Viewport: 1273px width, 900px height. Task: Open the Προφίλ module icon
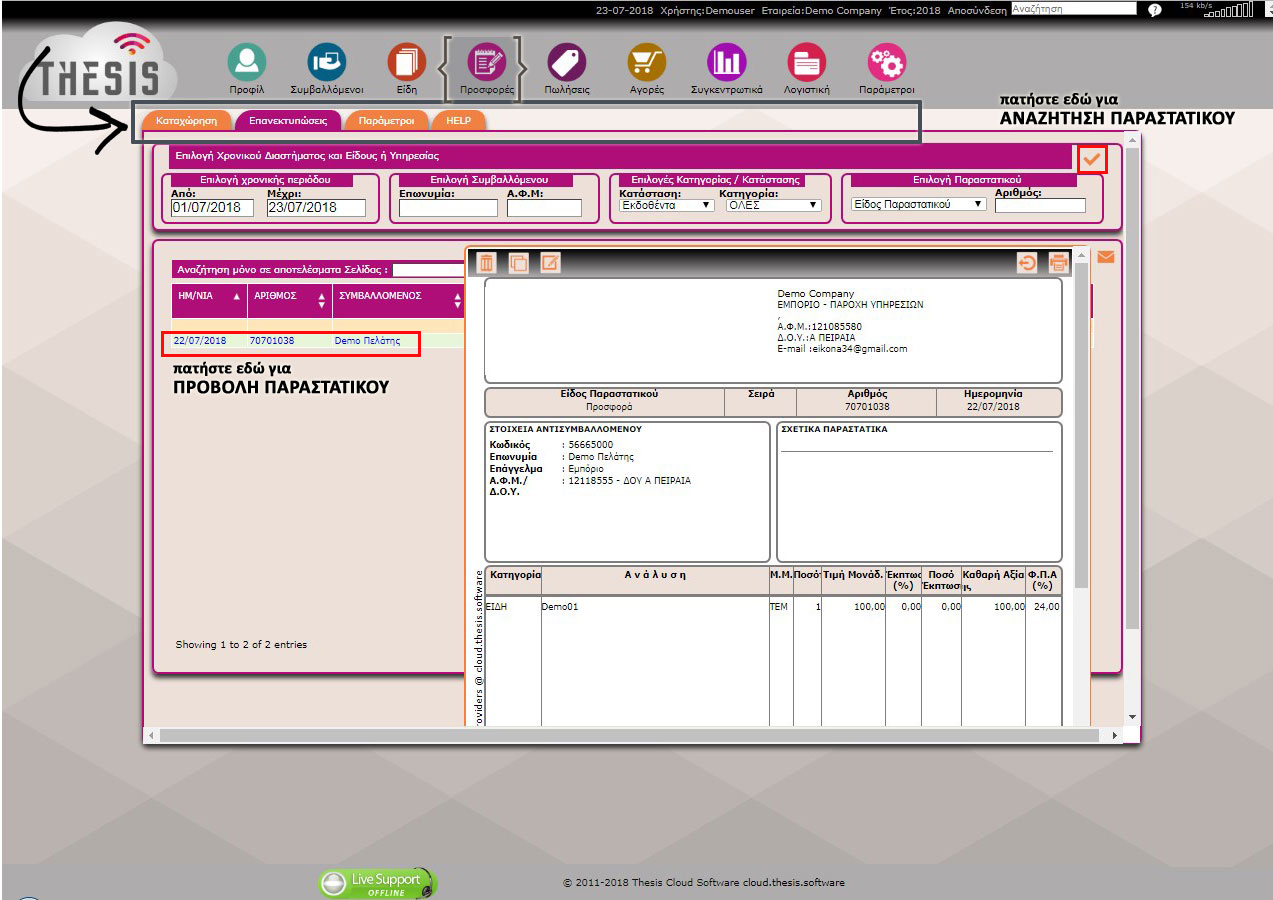[x=246, y=63]
